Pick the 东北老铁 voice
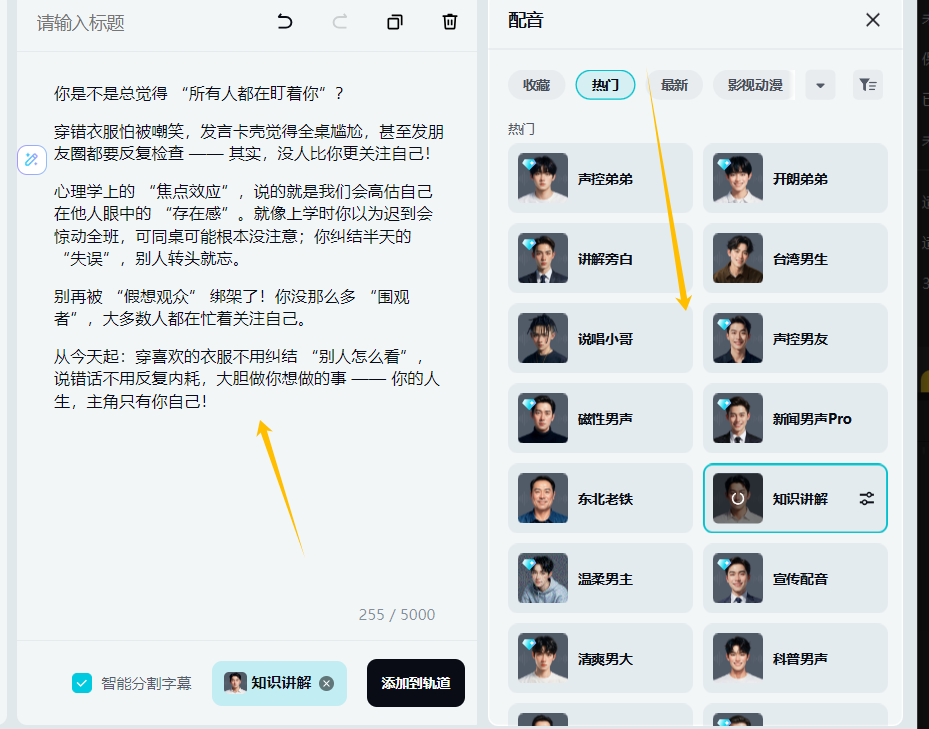Screen dimensions: 929x729 coord(600,498)
